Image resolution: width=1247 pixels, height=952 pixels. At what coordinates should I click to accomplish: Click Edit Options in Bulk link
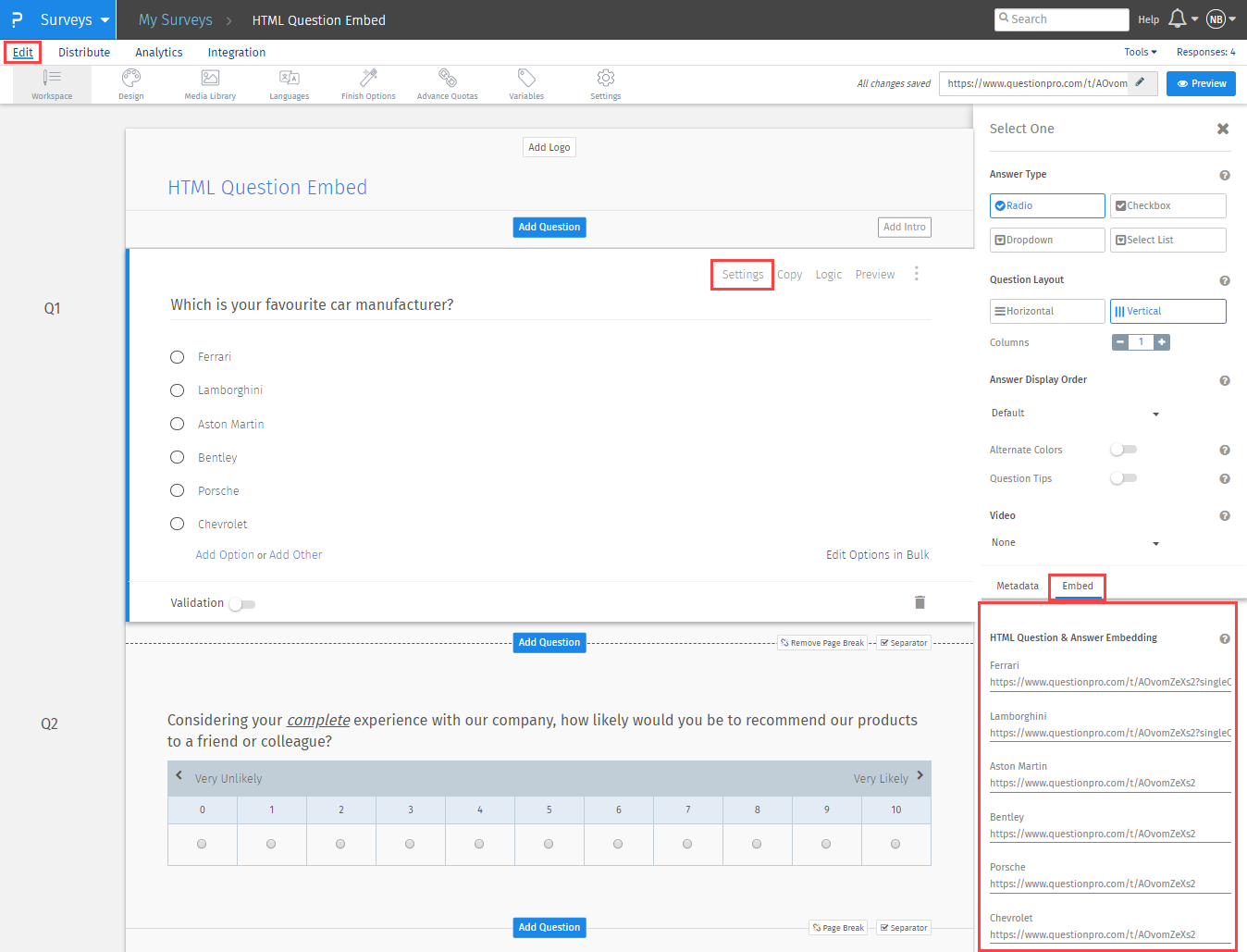click(878, 555)
